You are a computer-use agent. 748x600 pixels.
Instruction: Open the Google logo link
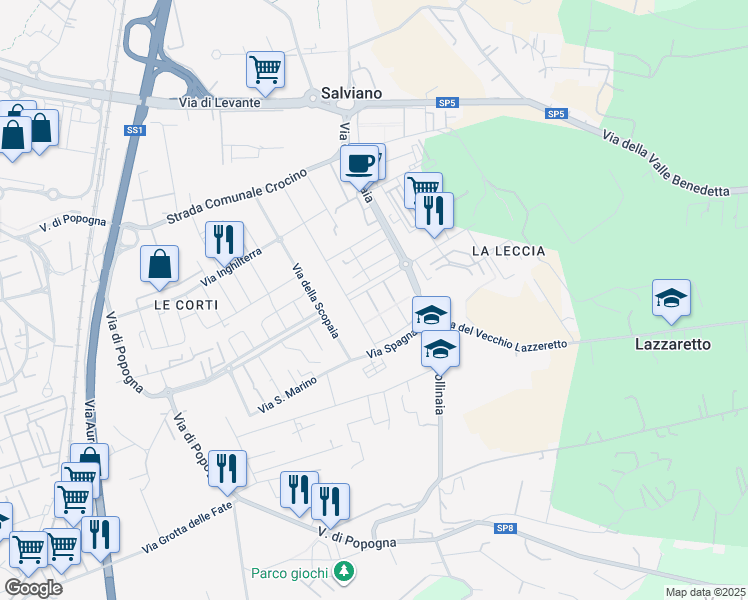click(33, 588)
